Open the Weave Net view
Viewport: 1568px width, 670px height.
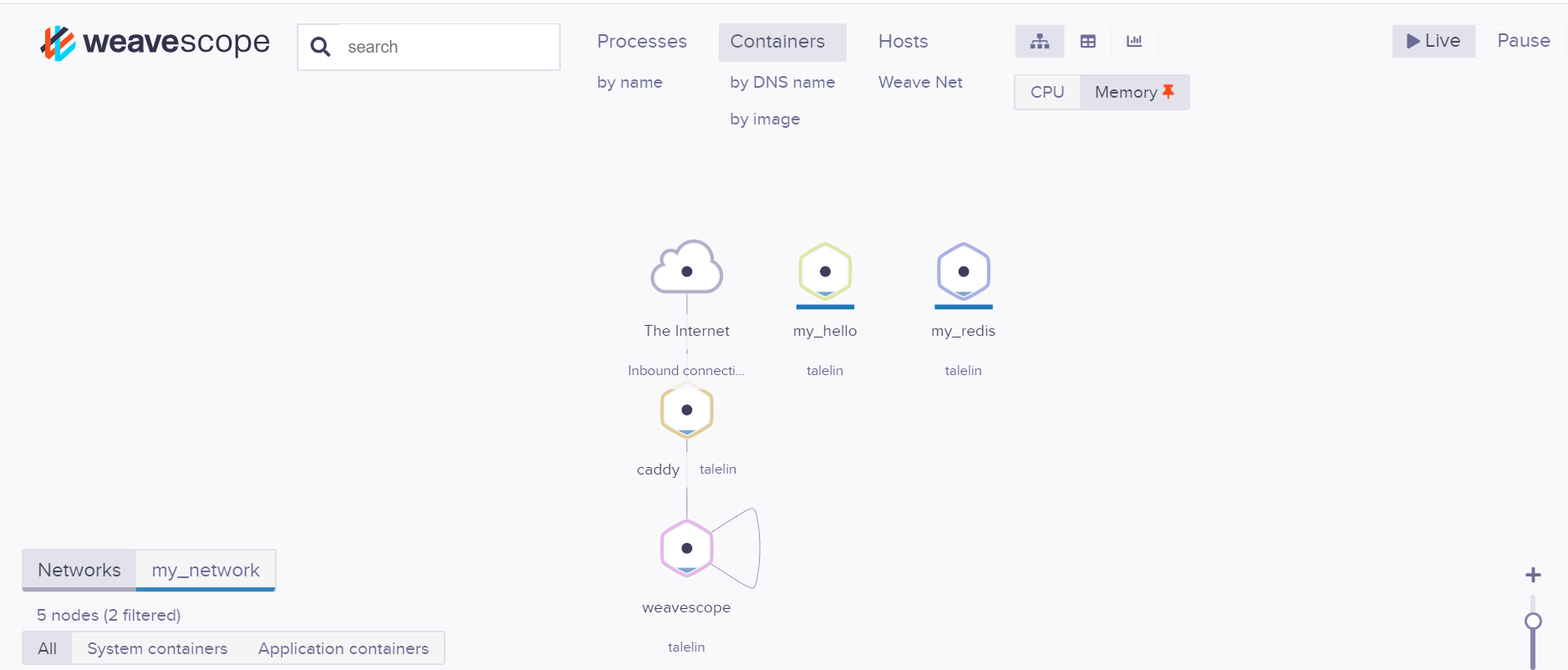(x=920, y=82)
